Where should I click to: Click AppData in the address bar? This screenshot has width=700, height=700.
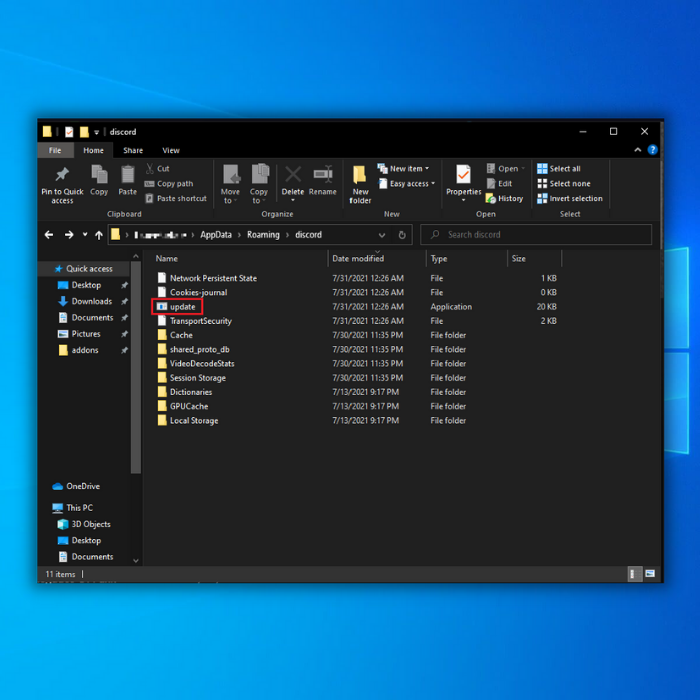click(216, 235)
